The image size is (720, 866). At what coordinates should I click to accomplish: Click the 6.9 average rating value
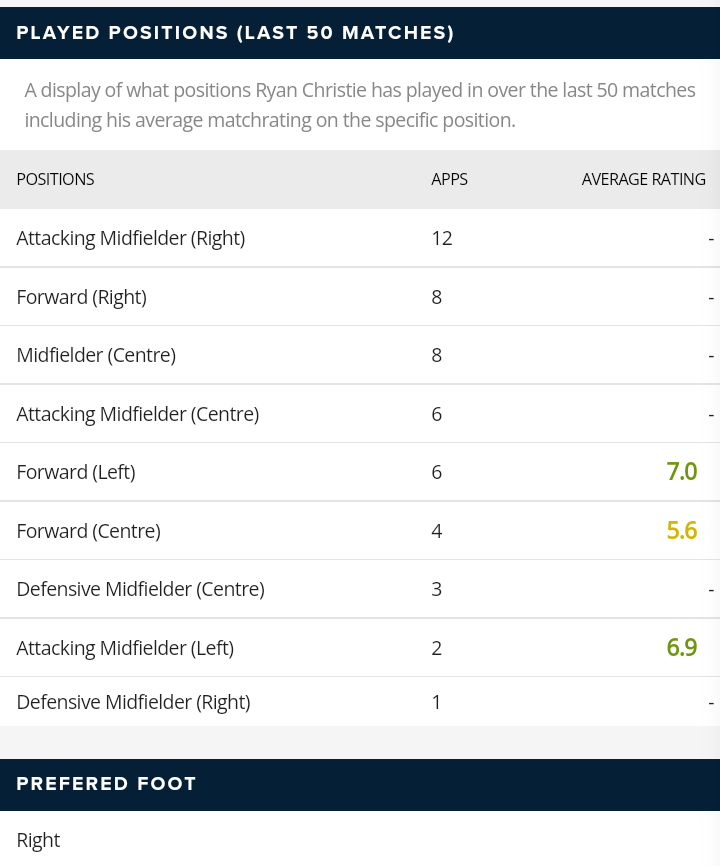point(681,648)
